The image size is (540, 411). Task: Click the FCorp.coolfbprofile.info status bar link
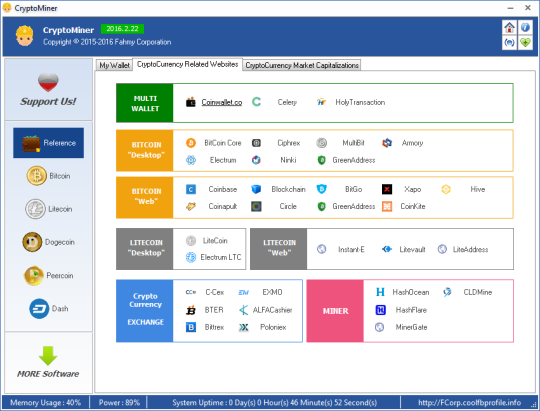click(x=469, y=402)
